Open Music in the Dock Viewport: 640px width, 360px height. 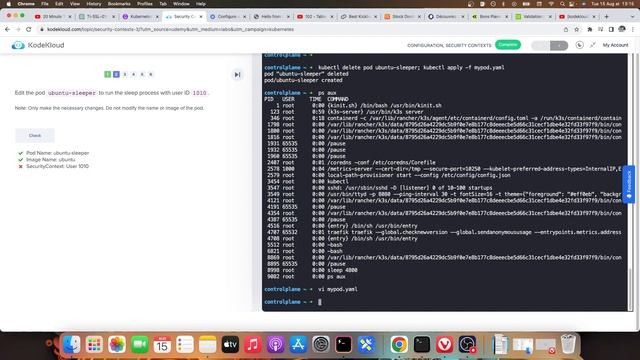click(253, 345)
